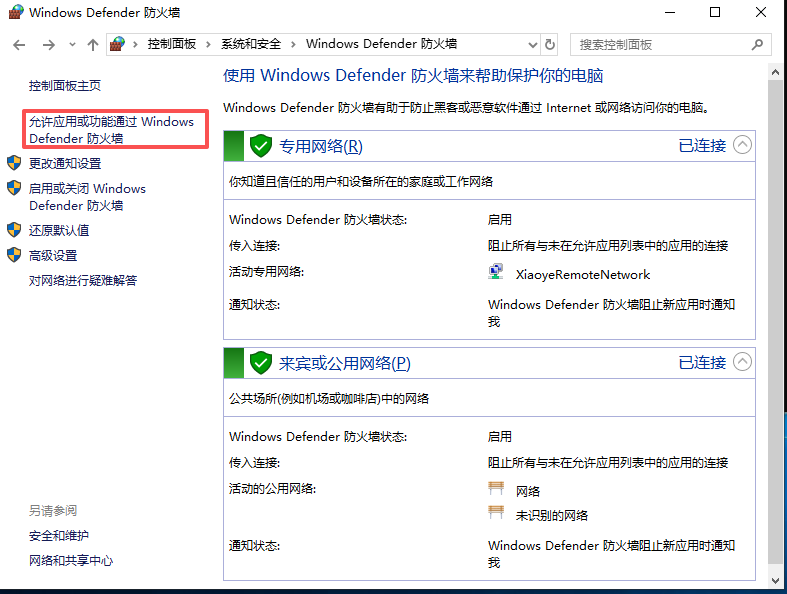
Task: Click the XiaoyeRemoteNetwork network icon
Action: pyautogui.click(x=496, y=273)
